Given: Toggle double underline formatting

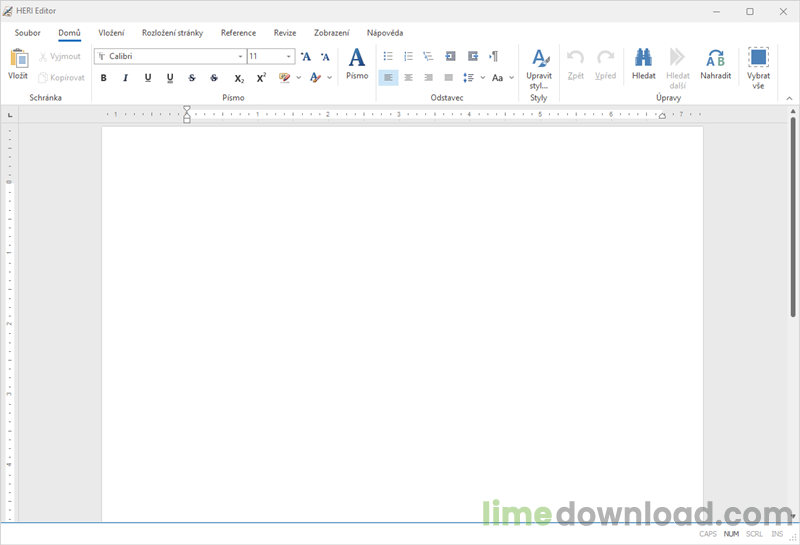Looking at the screenshot, I should pos(170,78).
